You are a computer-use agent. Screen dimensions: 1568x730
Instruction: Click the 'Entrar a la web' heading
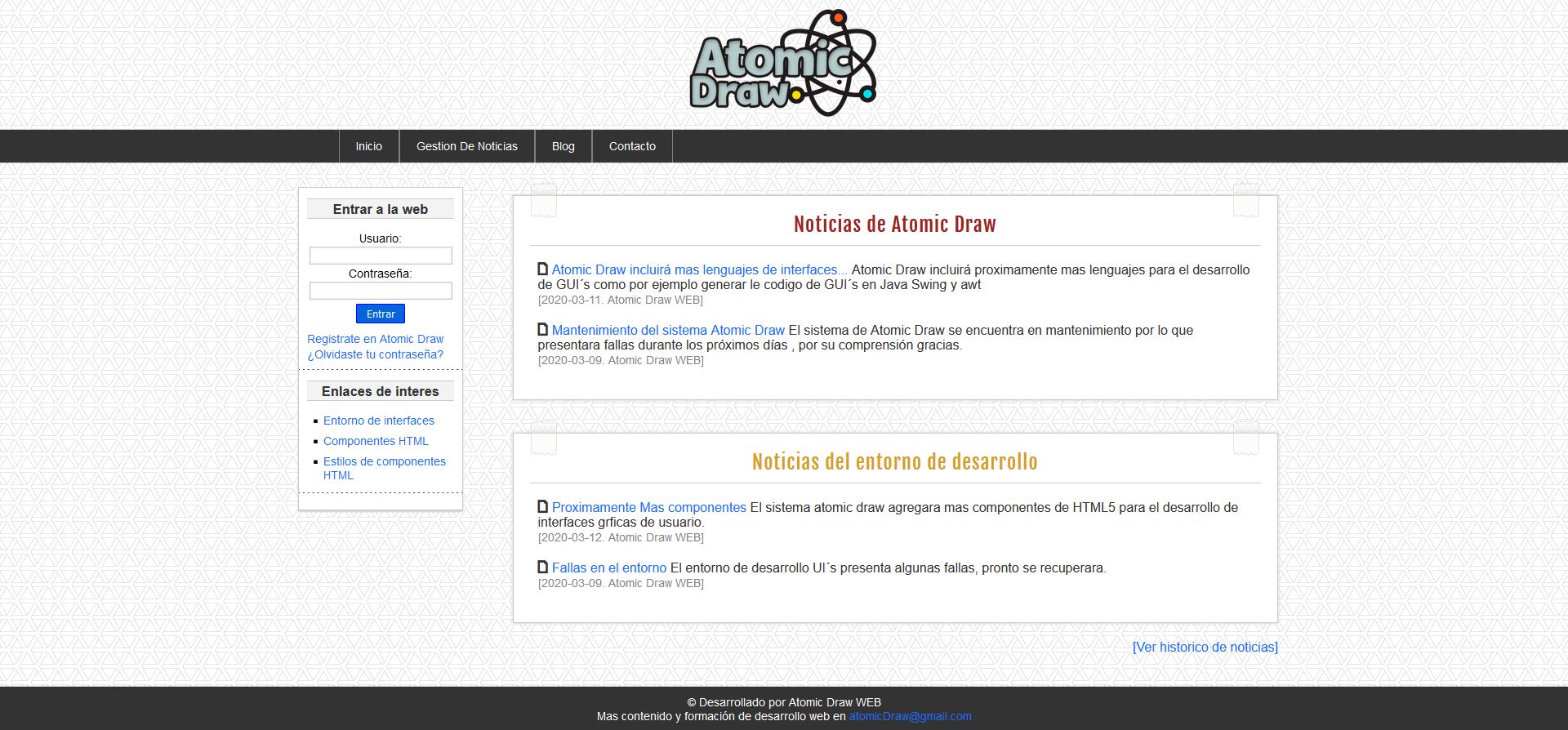381,209
